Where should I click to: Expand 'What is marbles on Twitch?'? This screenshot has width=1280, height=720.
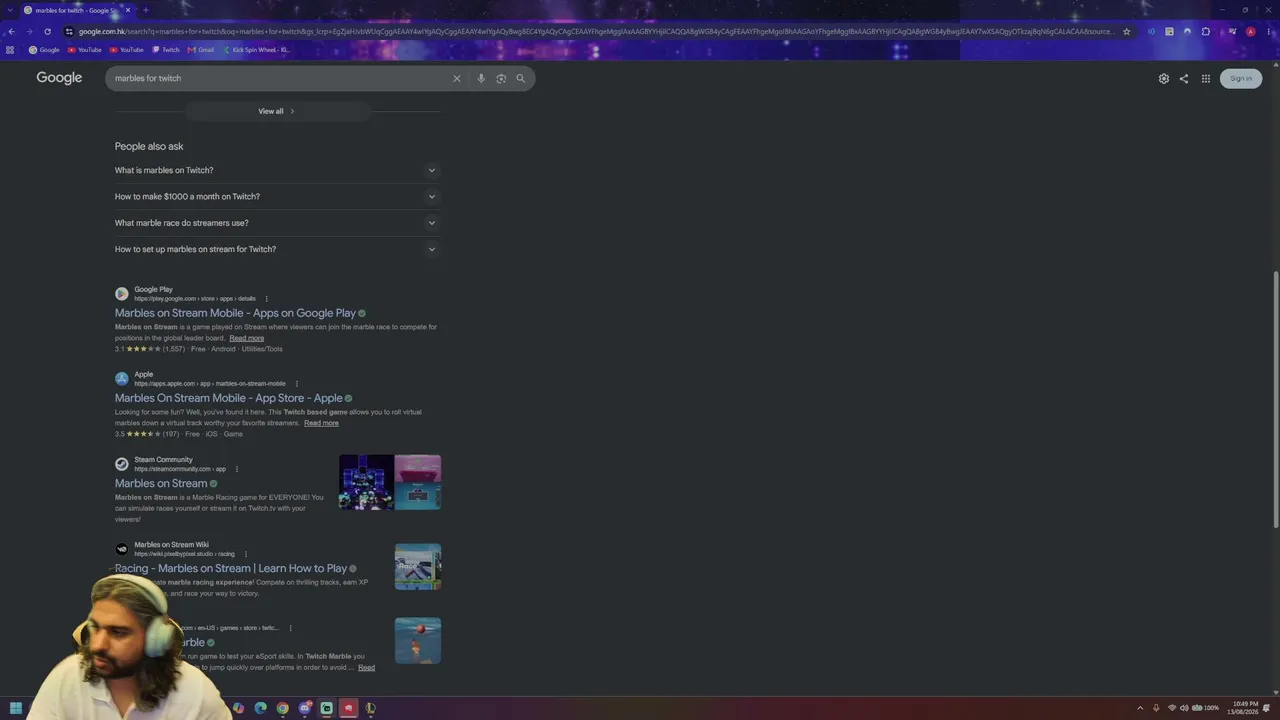276,170
